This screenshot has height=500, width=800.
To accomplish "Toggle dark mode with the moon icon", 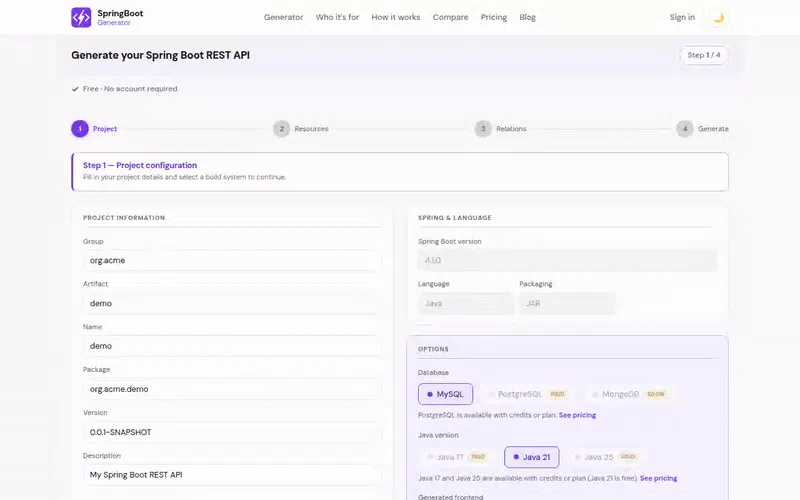I will point(718,18).
